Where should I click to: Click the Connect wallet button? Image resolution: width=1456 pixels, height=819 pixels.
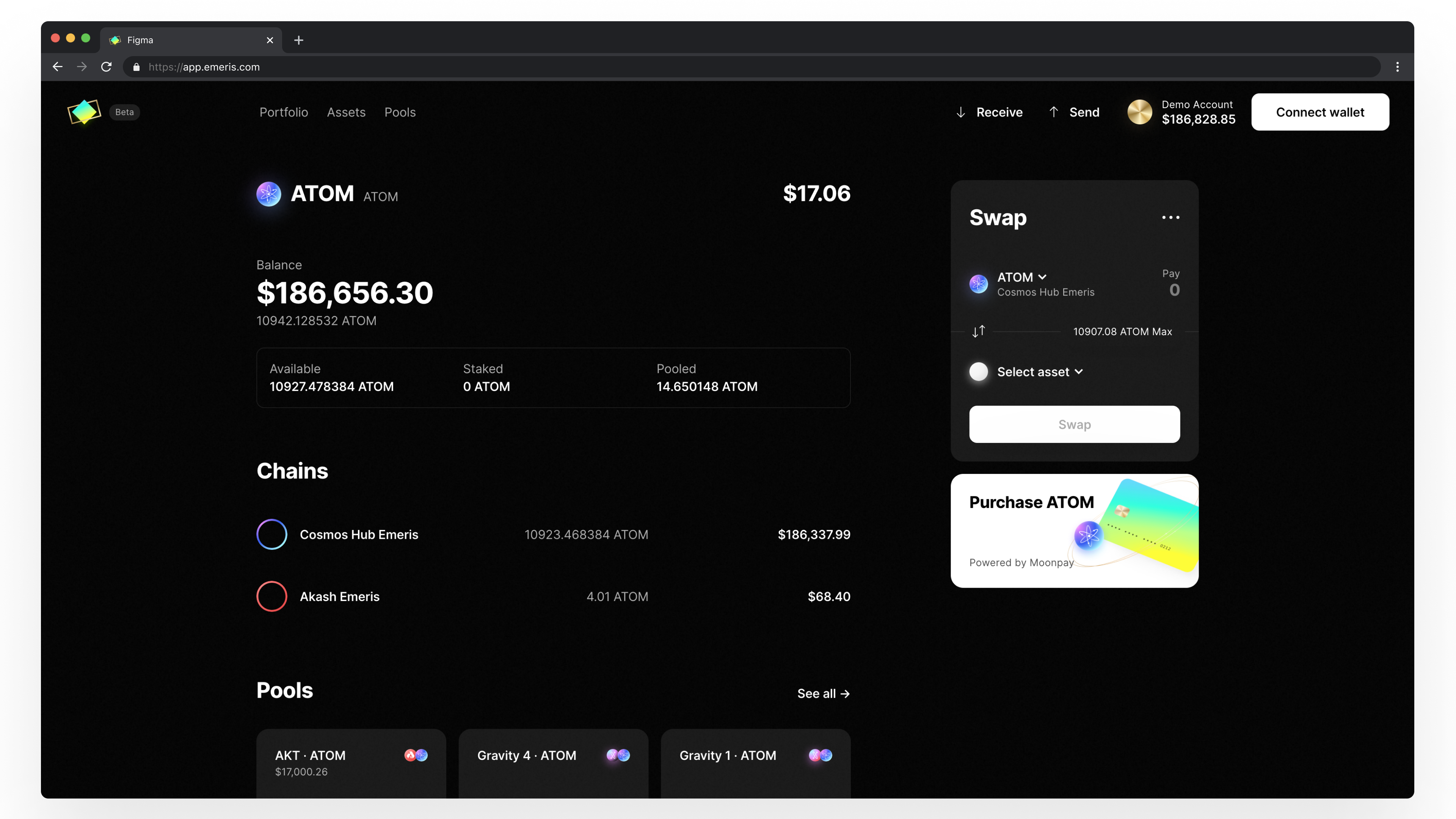click(1320, 112)
